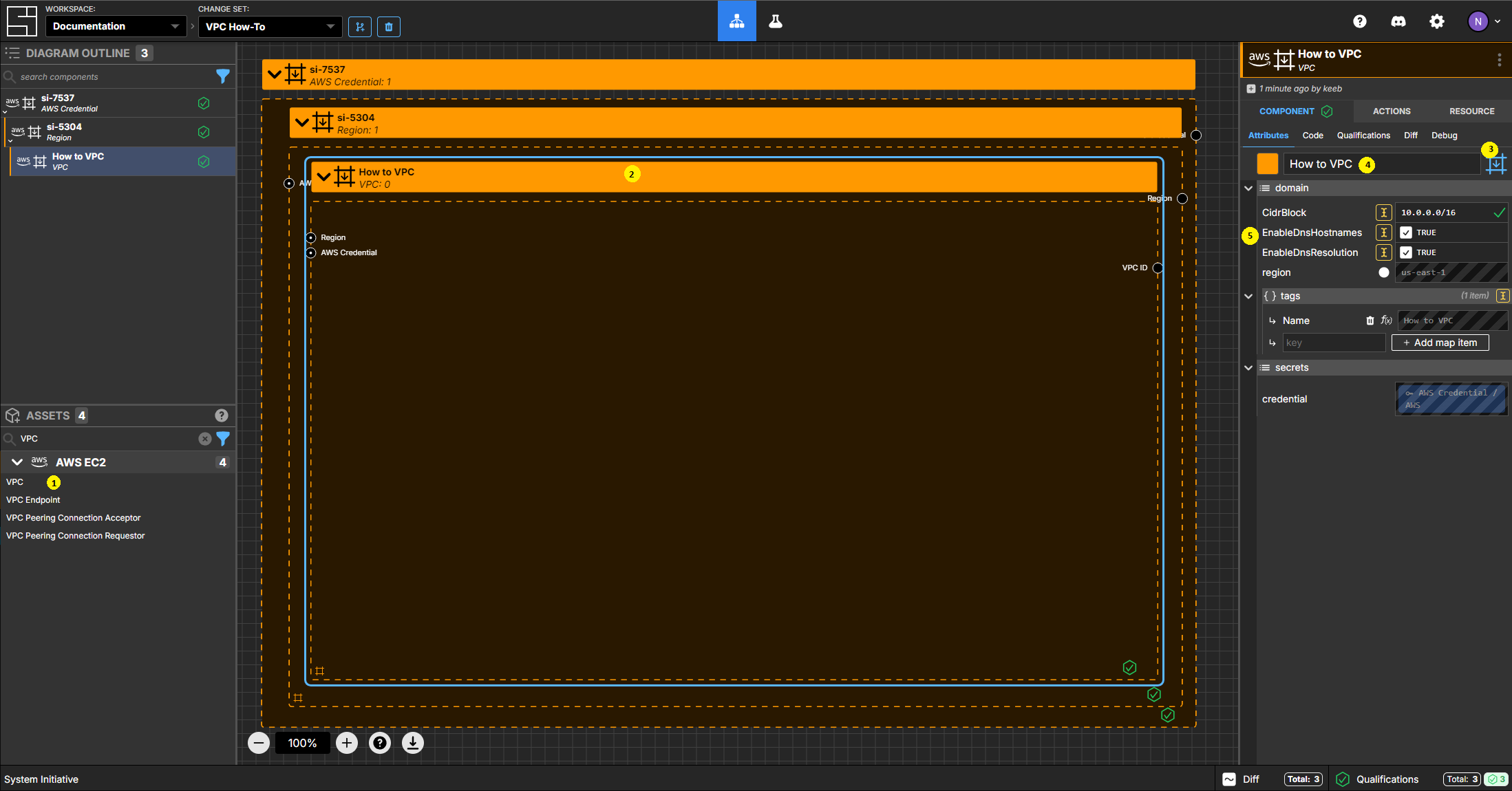Toggle the EnableDnsHostnames checkbox

(x=1406, y=232)
